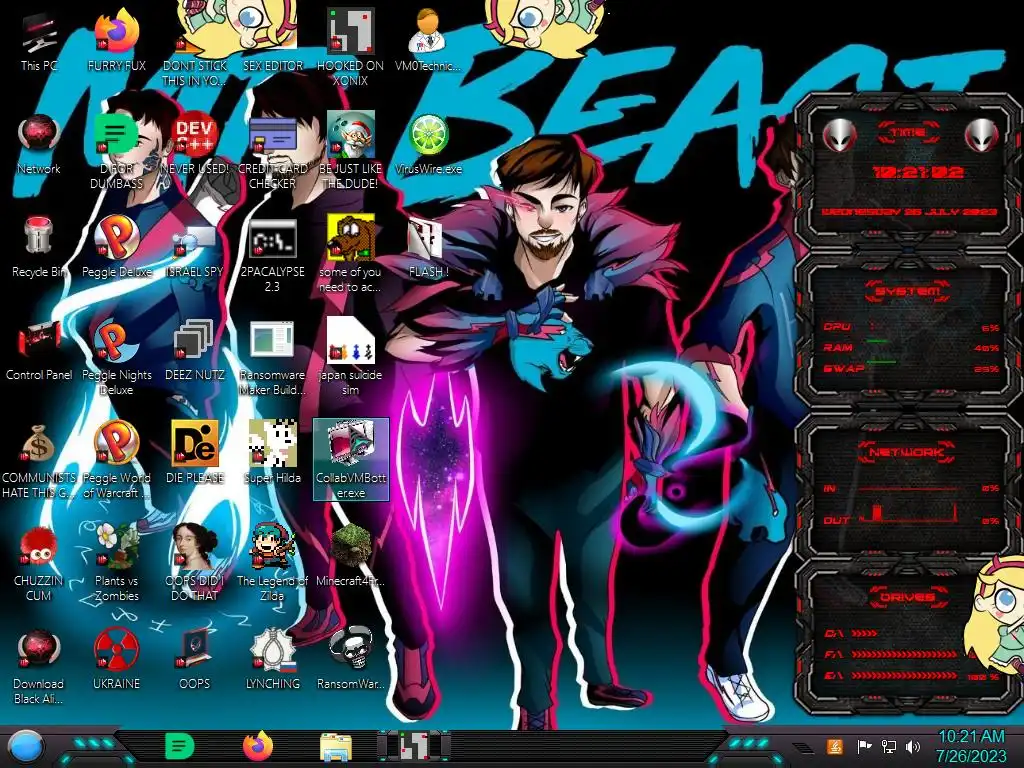
Task: Launch Peggle World of Warcraft
Action: point(116,461)
